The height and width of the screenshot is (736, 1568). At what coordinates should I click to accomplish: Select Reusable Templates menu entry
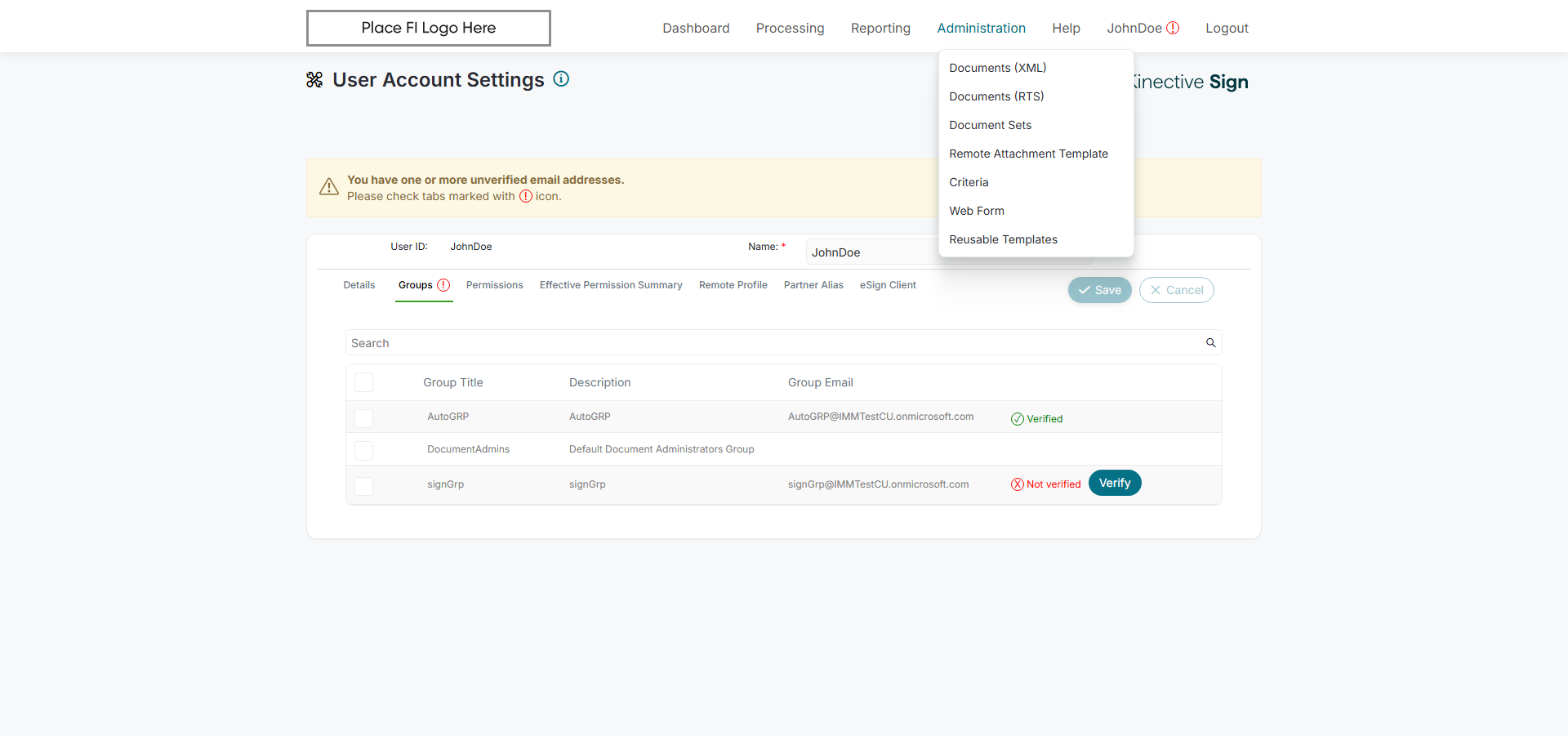point(1003,239)
